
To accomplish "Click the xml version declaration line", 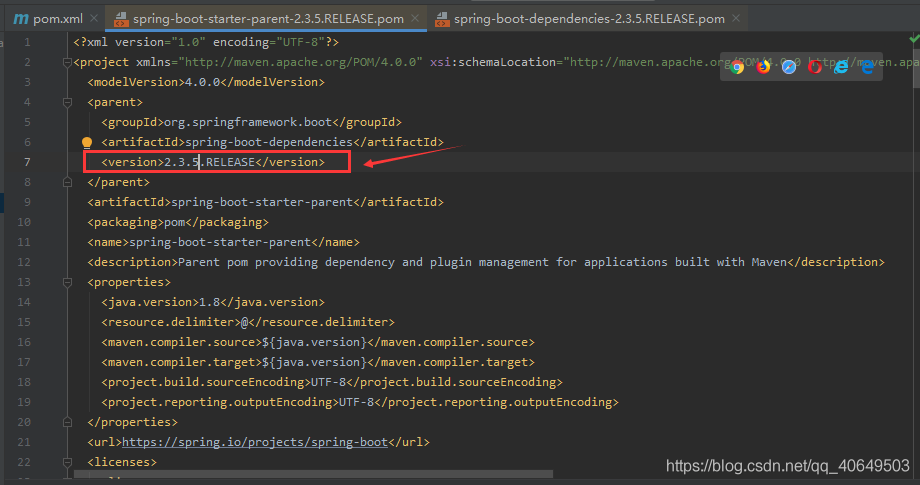I will pos(206,42).
